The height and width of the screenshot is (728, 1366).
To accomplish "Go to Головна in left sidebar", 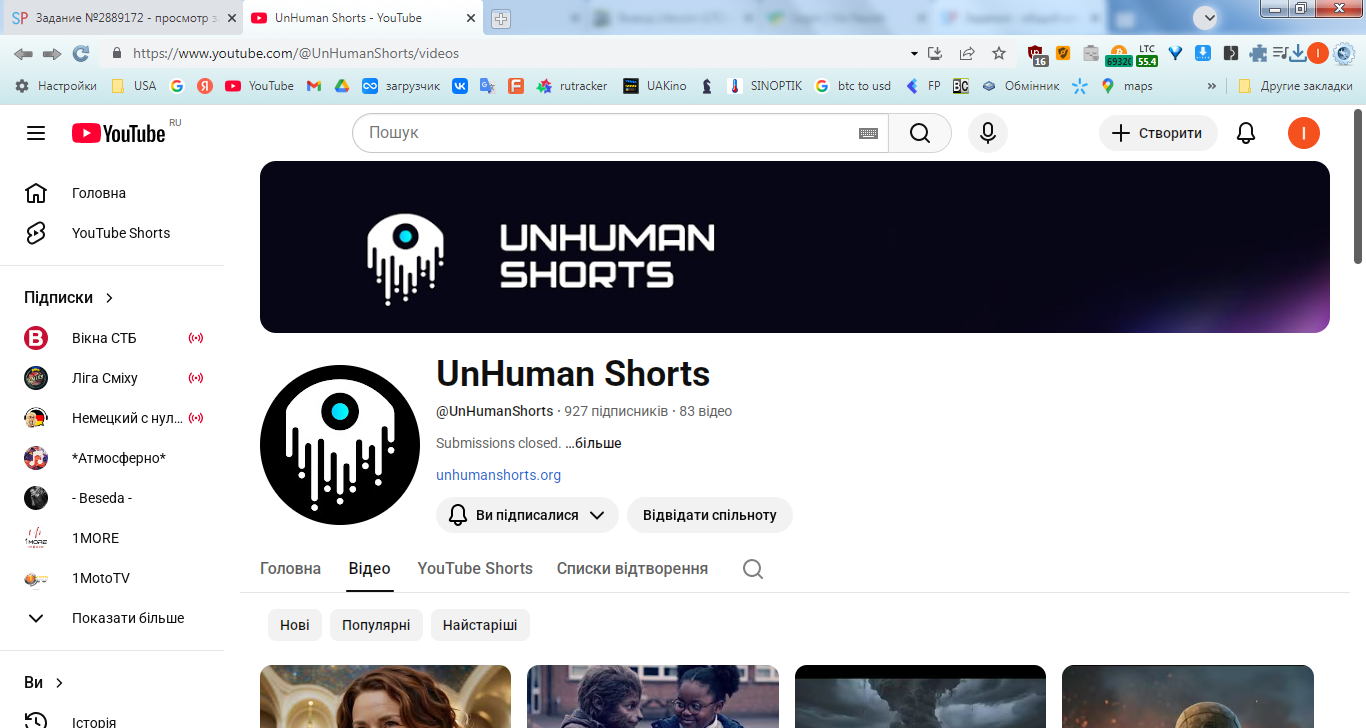I will click(112, 193).
